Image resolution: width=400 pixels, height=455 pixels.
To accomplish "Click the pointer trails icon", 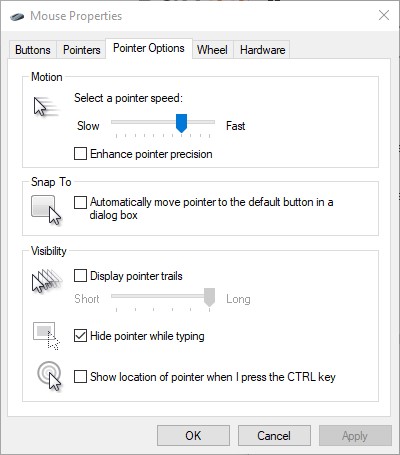I will tap(47, 281).
